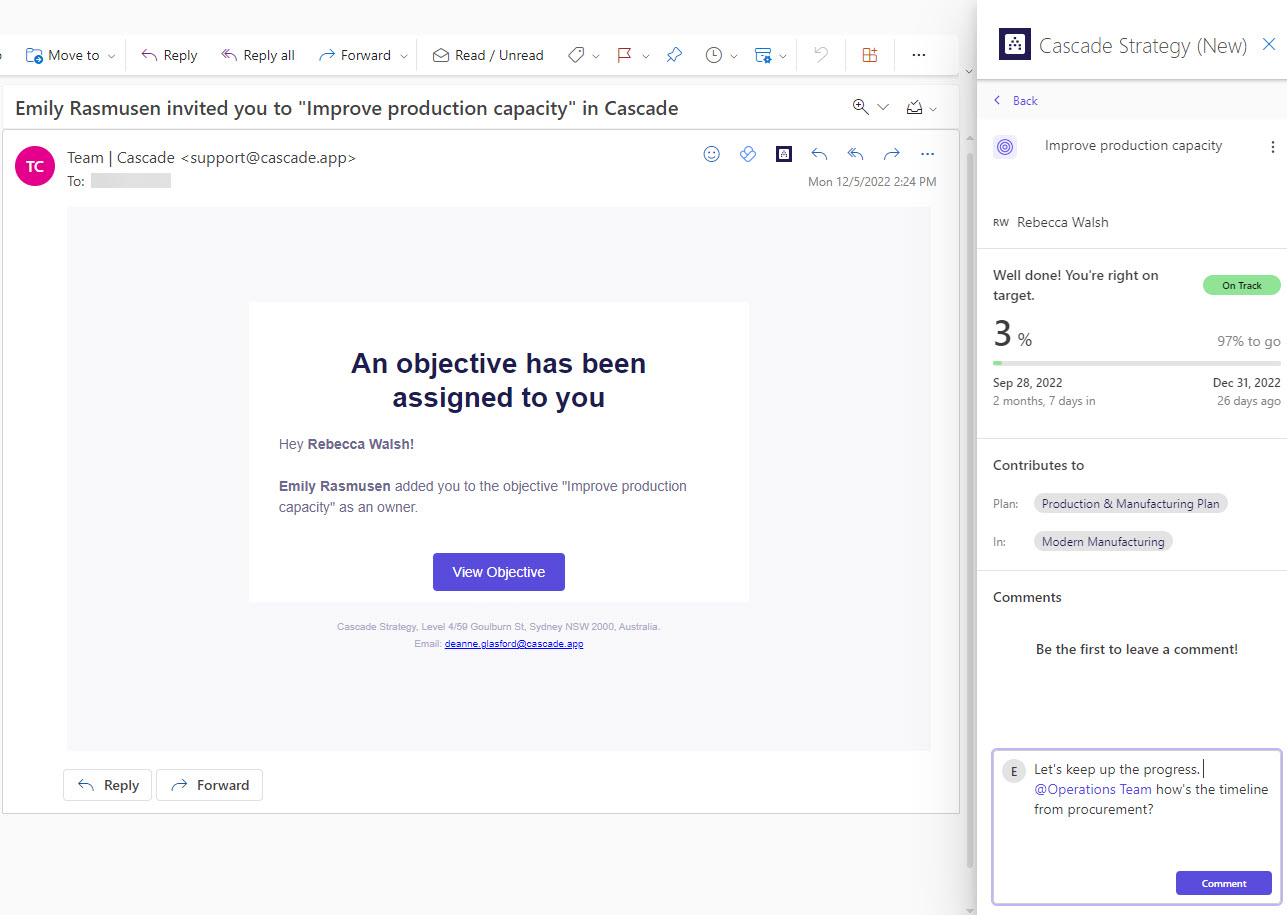Open Production & Manufacturing Plan tag
This screenshot has height=915, width=1287.
coord(1130,504)
